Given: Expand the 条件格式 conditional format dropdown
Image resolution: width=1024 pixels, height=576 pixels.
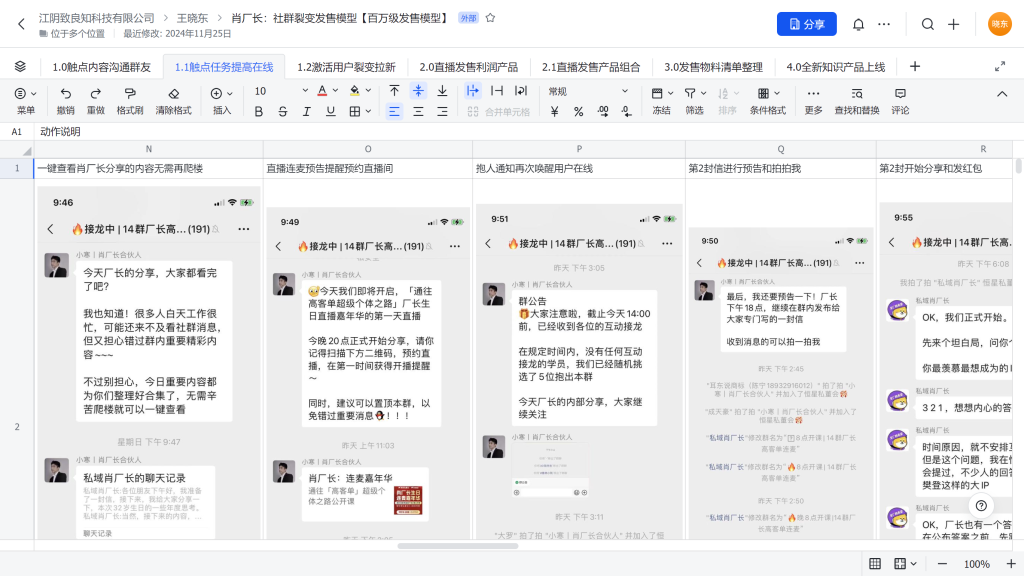Looking at the screenshot, I should pos(776,93).
